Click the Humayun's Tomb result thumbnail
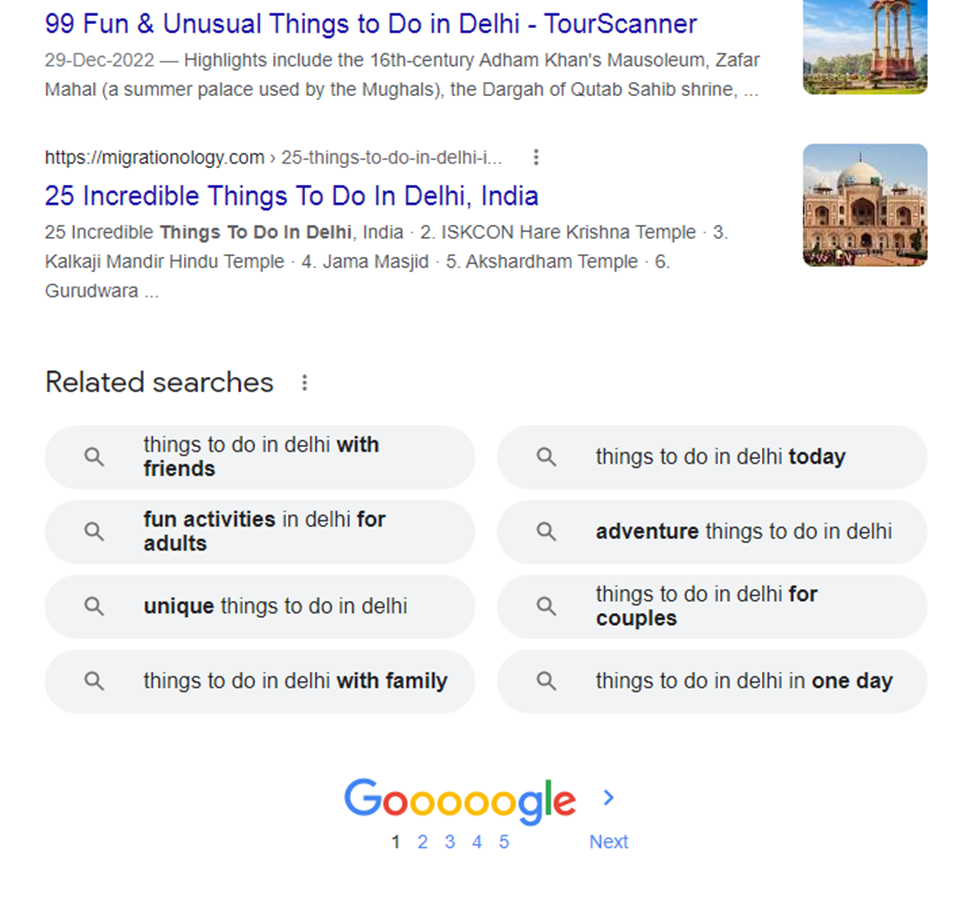 (x=865, y=205)
